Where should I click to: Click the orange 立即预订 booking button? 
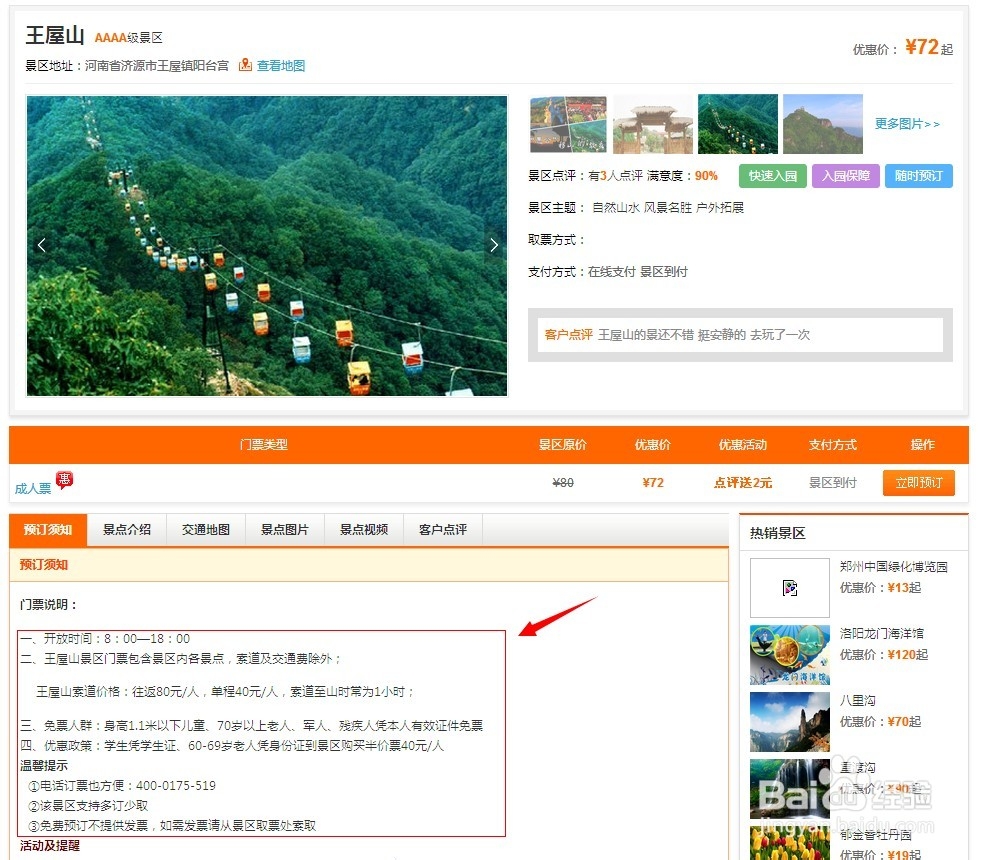coord(918,482)
